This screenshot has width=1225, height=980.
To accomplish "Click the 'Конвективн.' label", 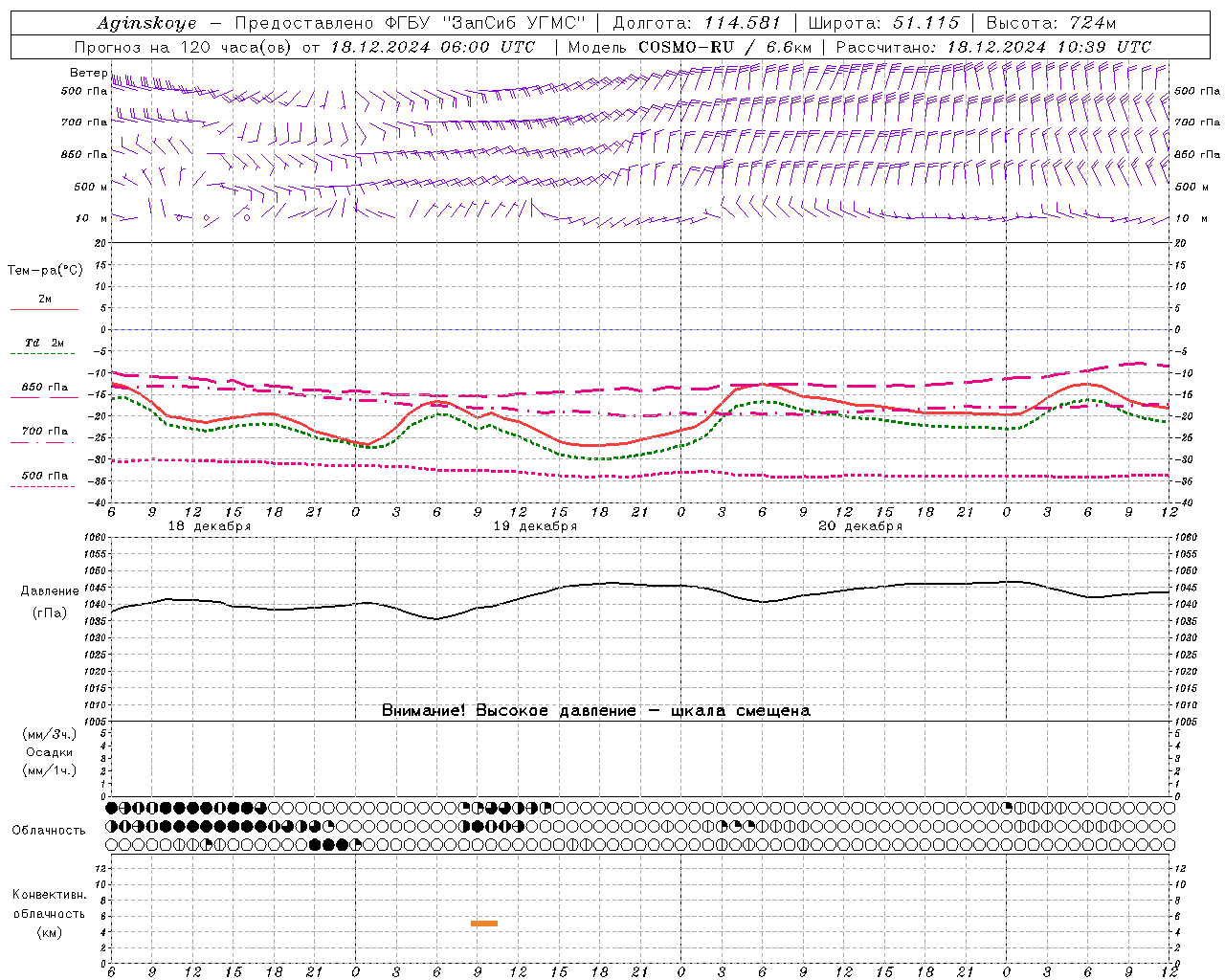I will (49, 895).
